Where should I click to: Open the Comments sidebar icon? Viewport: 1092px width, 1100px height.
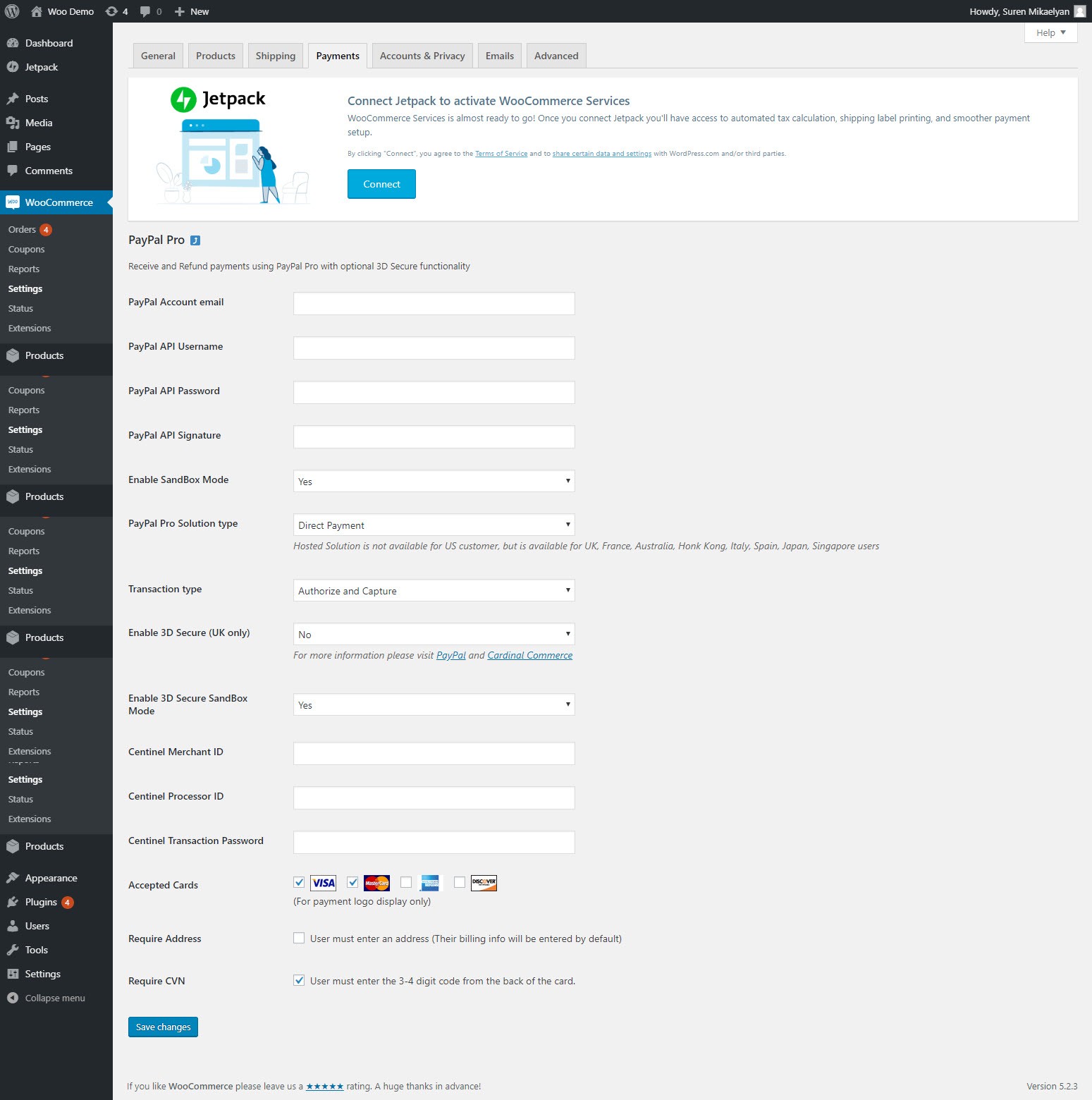click(13, 171)
